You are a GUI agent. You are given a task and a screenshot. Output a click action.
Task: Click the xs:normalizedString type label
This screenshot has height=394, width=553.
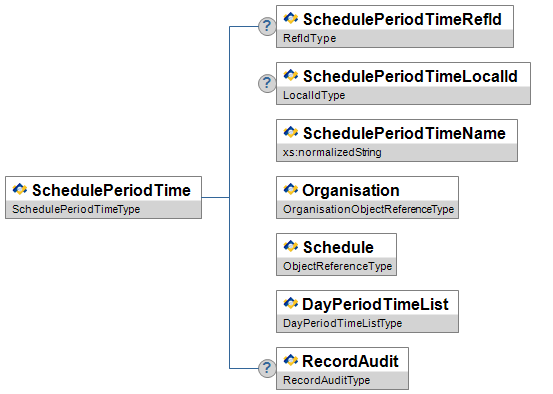[x=332, y=152]
